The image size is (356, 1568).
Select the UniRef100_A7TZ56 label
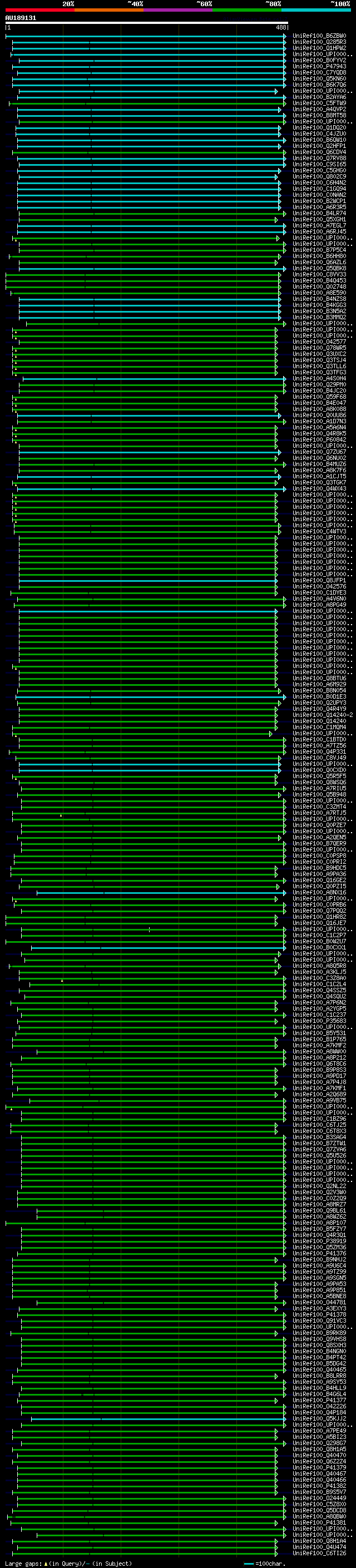pos(319,746)
